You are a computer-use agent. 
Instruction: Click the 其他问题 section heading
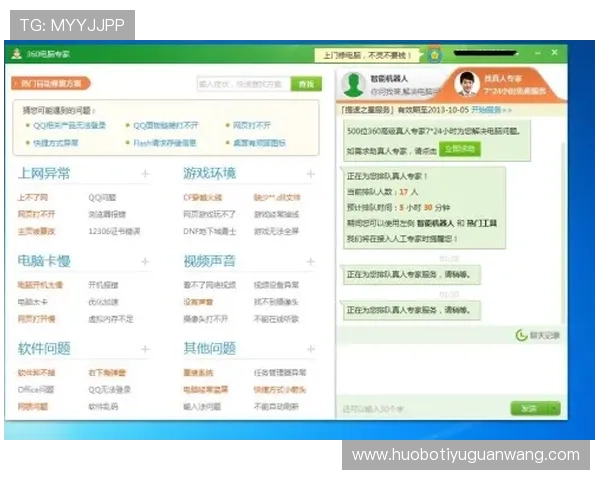(x=210, y=348)
